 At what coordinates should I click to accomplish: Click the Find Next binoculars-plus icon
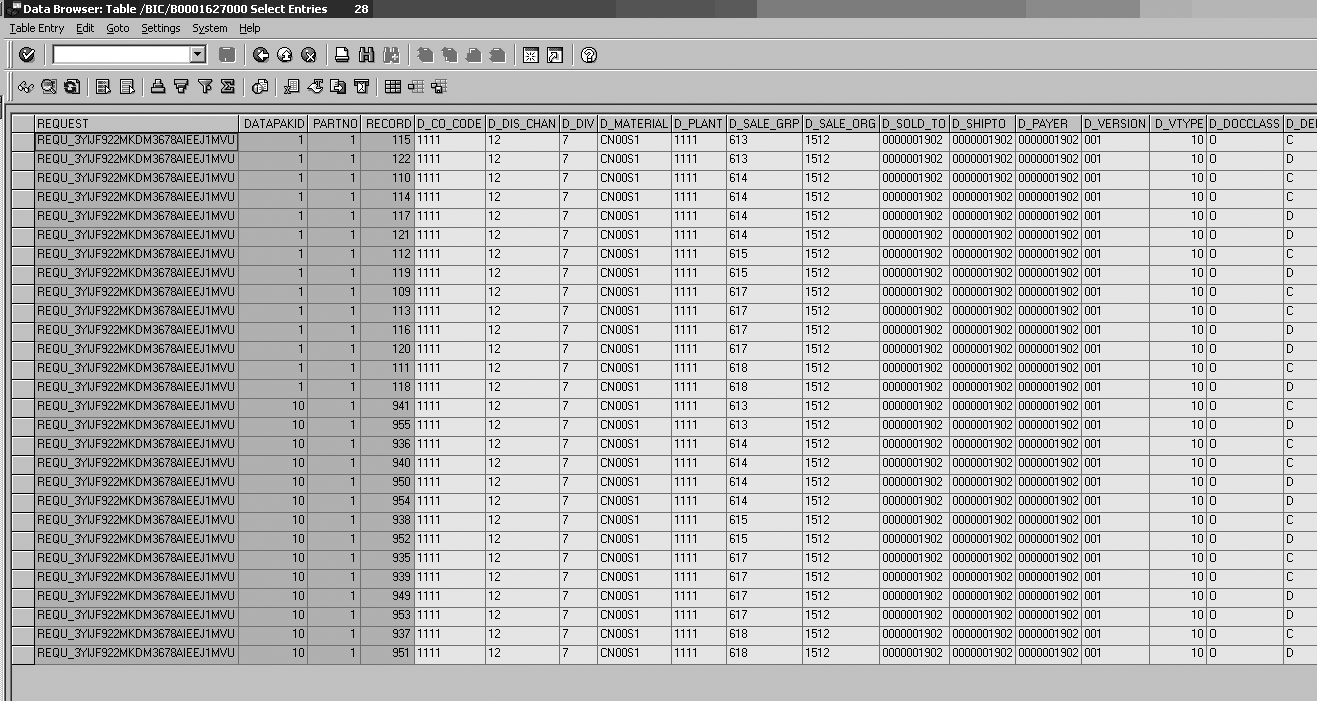point(391,55)
